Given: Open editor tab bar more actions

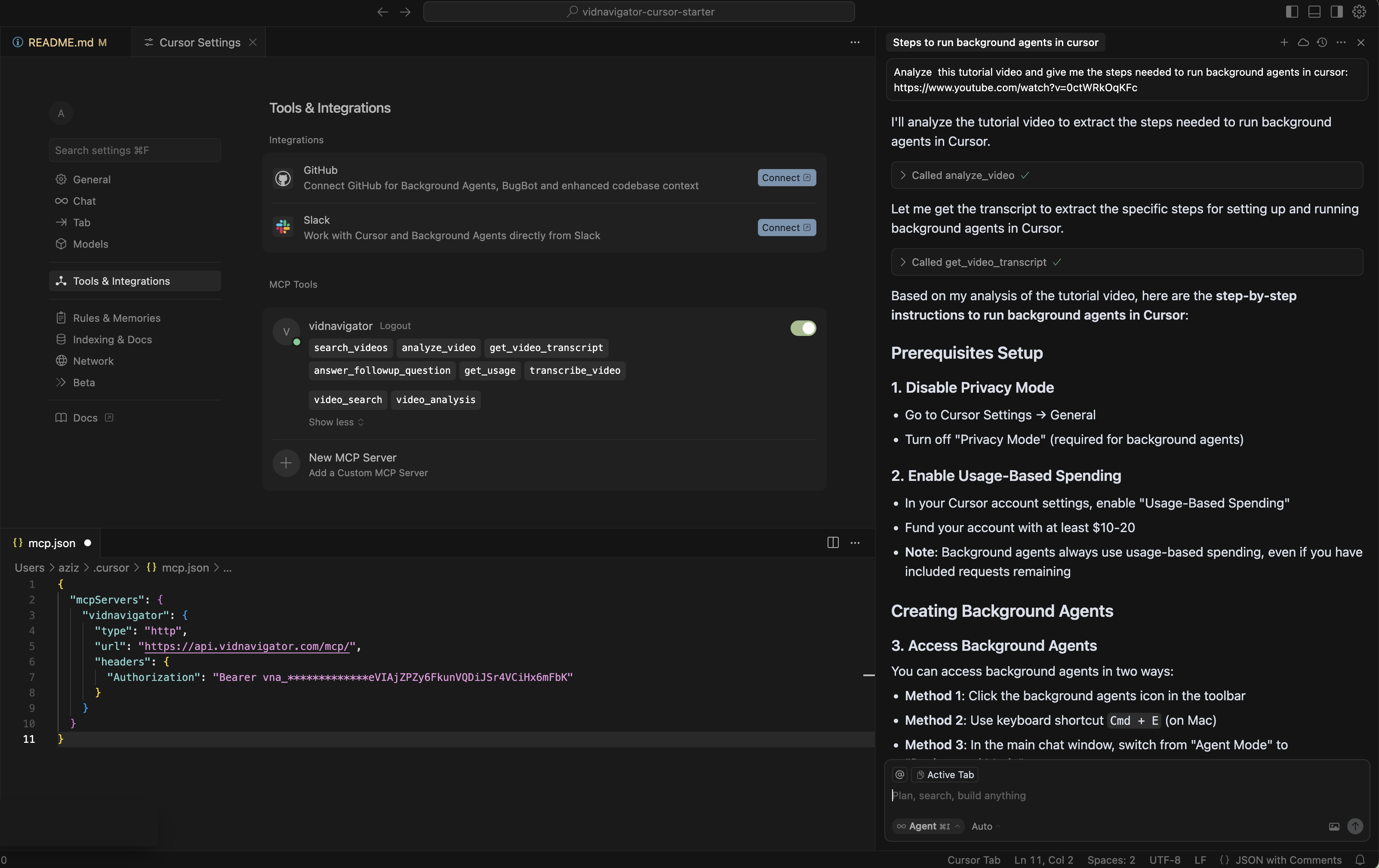Looking at the screenshot, I should (854, 43).
